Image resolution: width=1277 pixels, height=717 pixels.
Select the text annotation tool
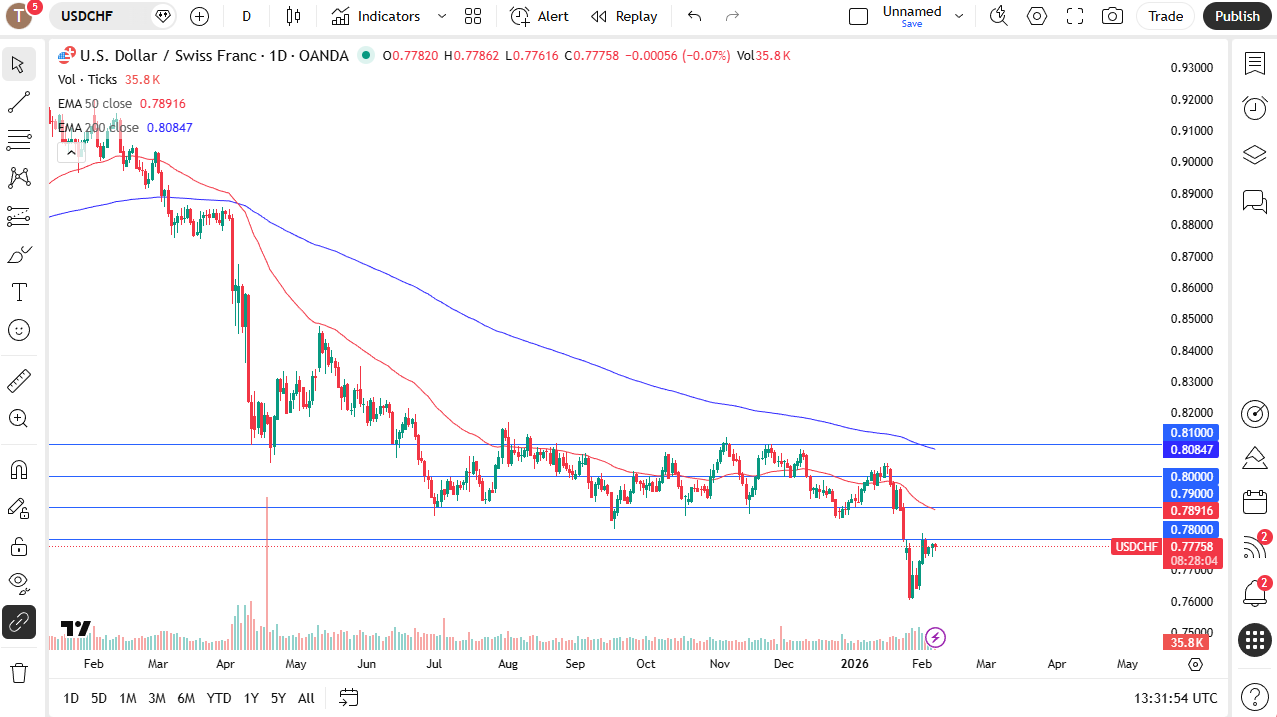(18, 292)
